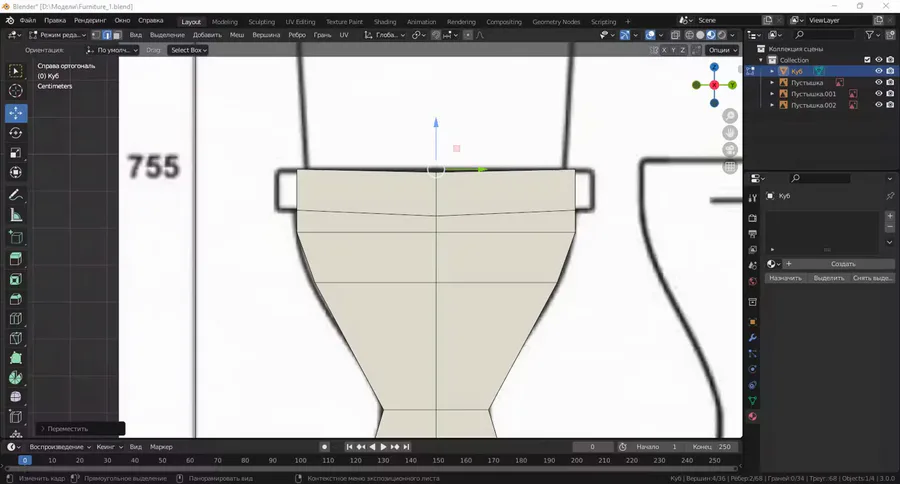Select the Extrude Region tool
Screen dimensions: 900x484
[x=15, y=260]
